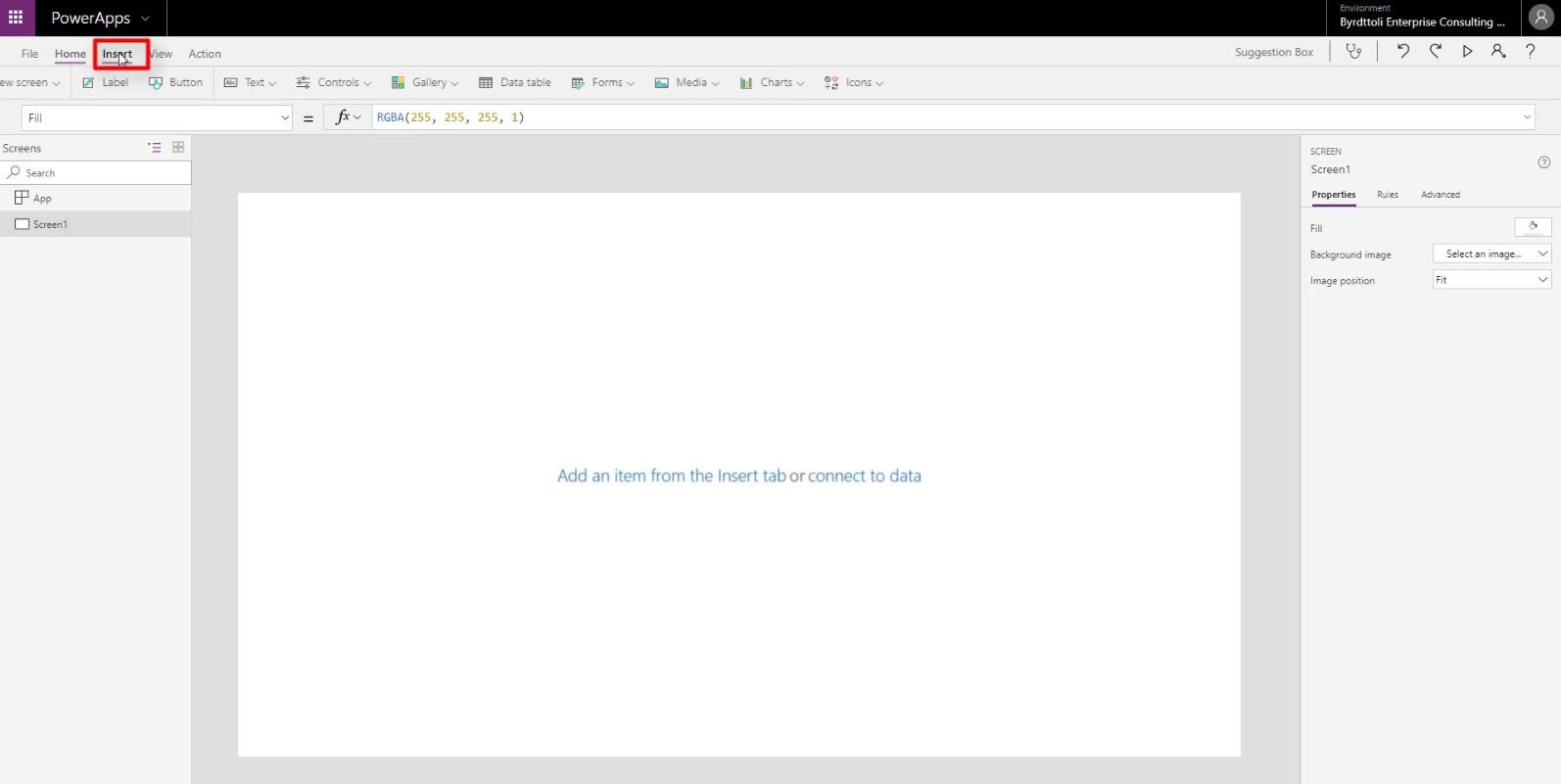Share the app with person icon
This screenshot has width=1561, height=784.
1498,52
